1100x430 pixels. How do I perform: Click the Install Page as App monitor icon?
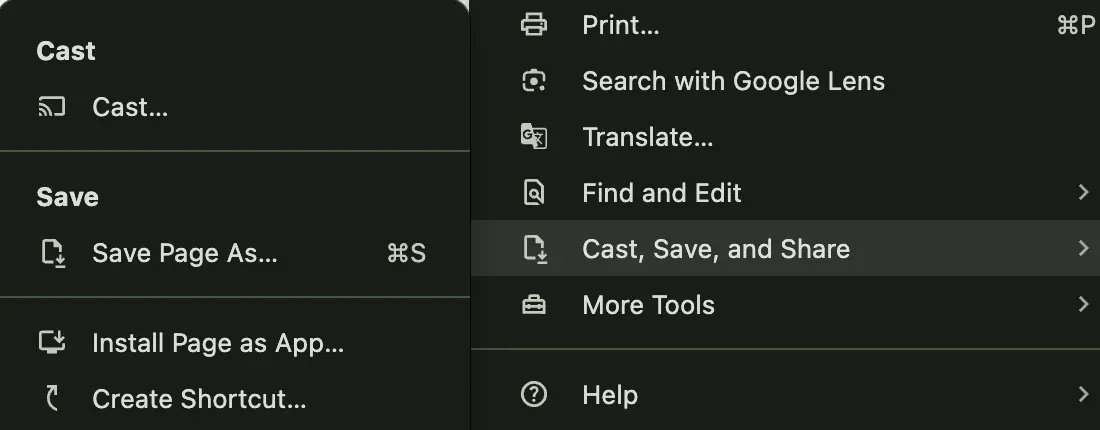(52, 342)
